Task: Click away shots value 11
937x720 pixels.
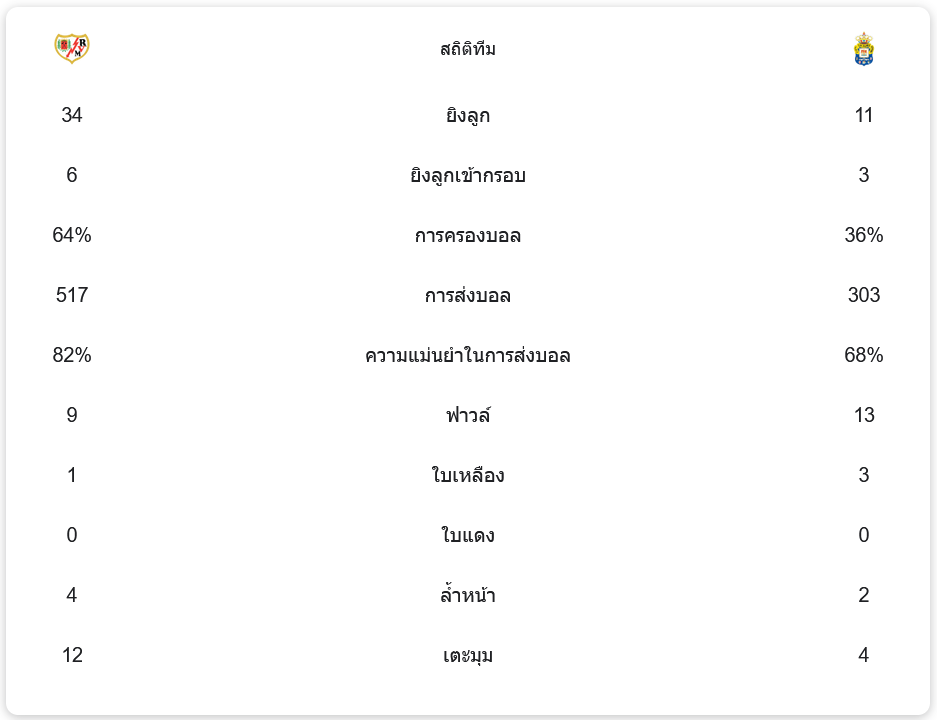Action: coord(863,115)
